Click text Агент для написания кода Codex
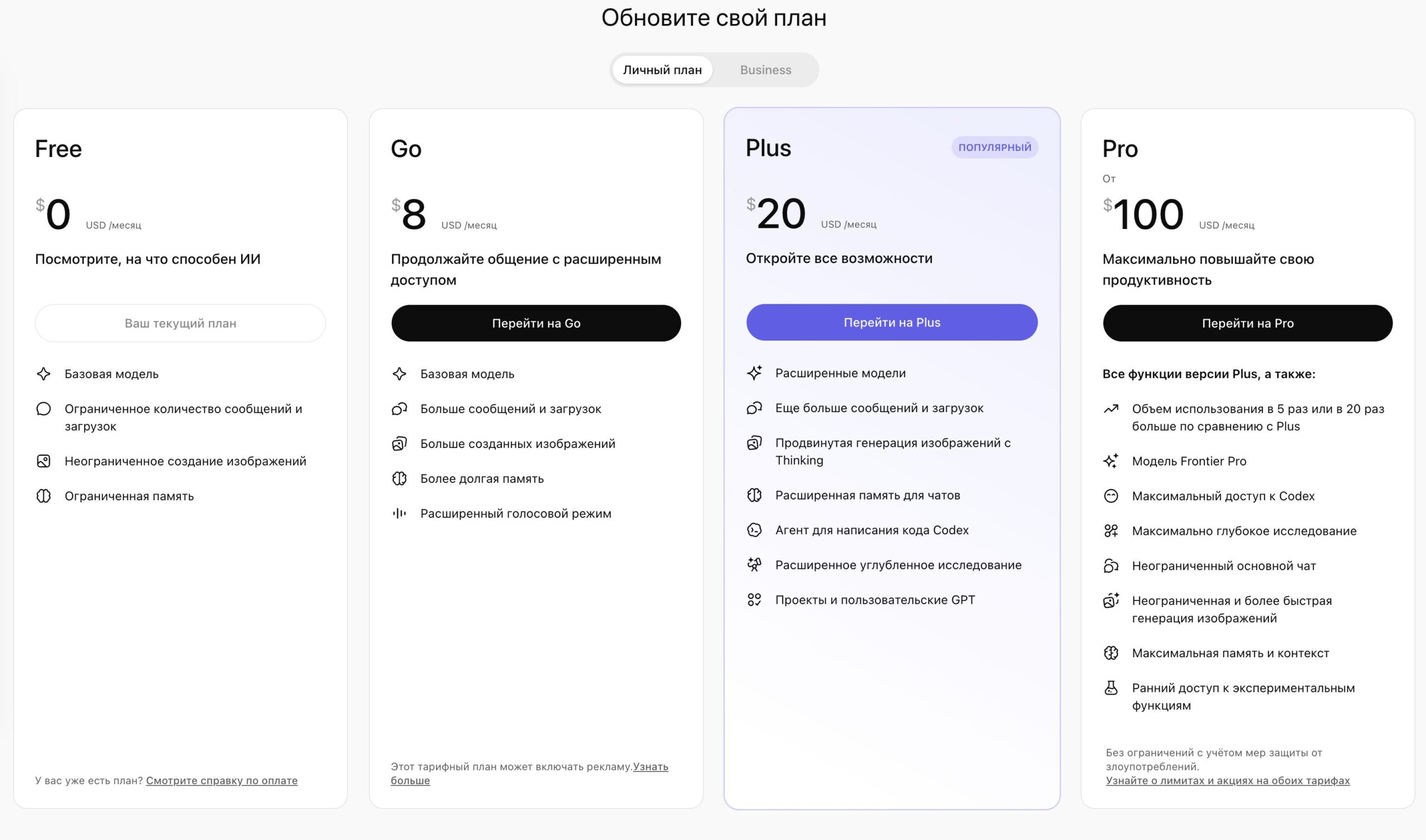Screen dimensions: 1426x840 point(871,530)
